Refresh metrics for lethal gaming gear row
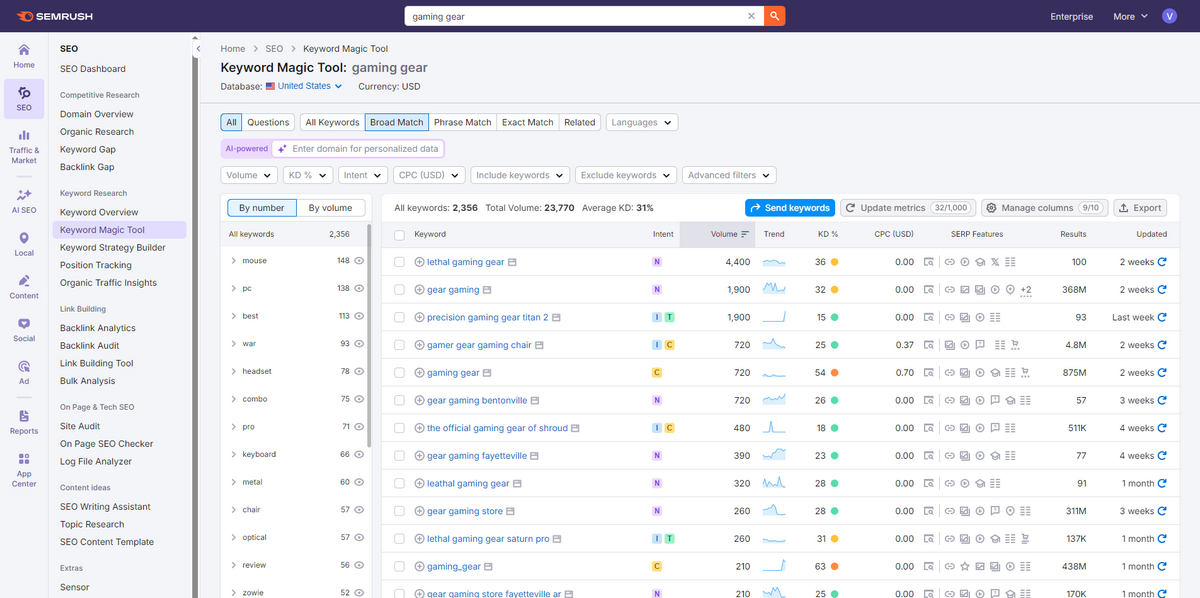Screen dimensions: 1200x598 pyautogui.click(x=1162, y=262)
